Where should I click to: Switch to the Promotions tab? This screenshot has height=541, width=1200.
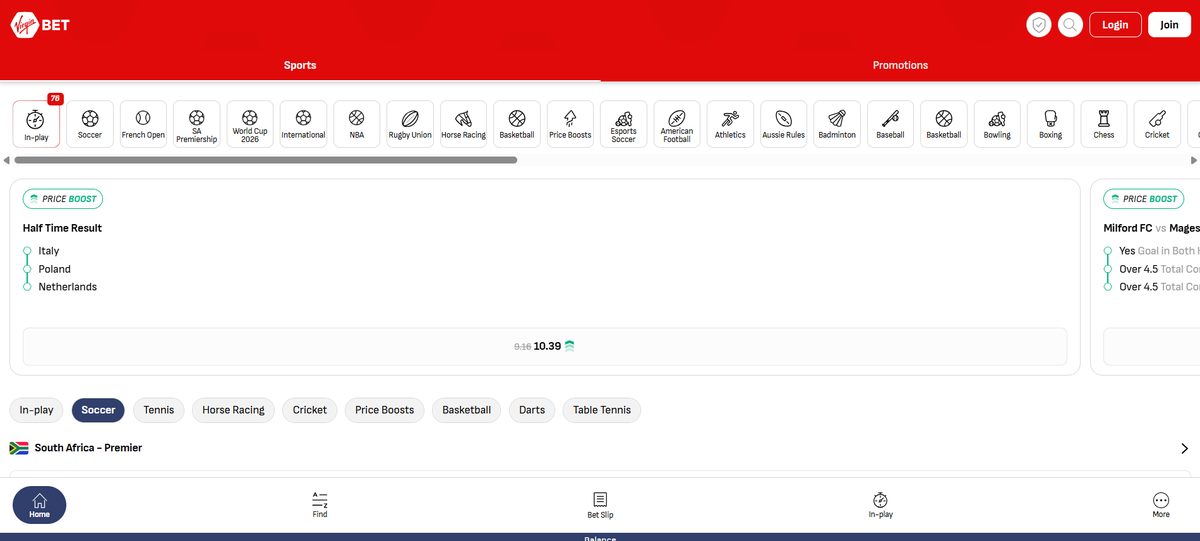click(x=900, y=65)
